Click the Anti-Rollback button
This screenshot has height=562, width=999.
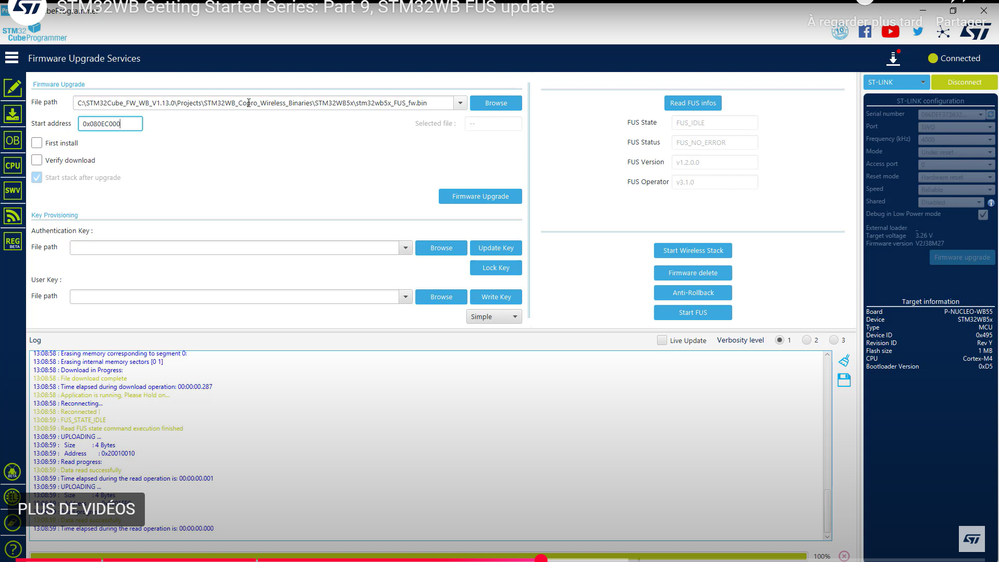(693, 292)
